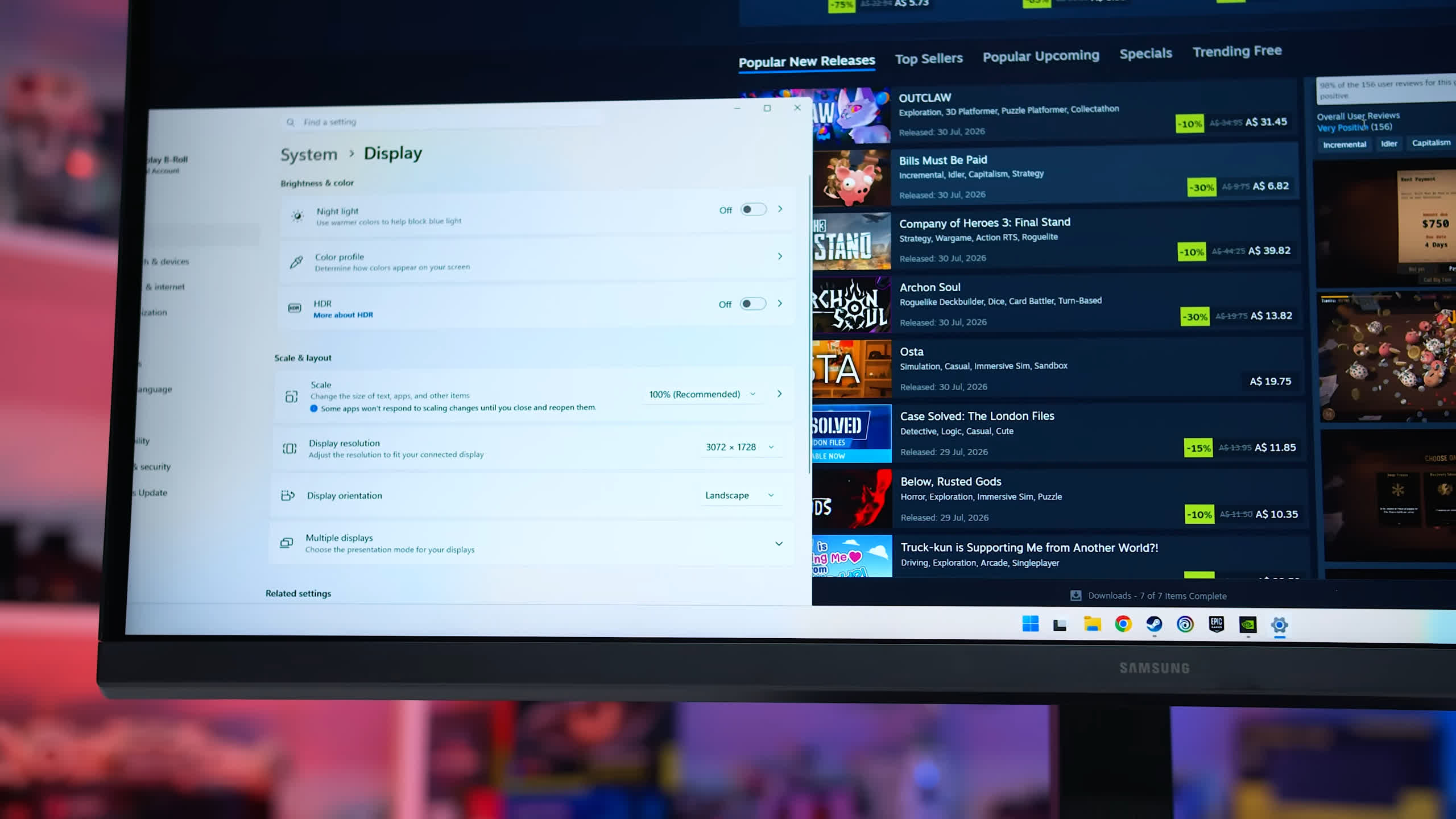Open the Specials tab in Steam
1456x819 pixels.
1145,53
